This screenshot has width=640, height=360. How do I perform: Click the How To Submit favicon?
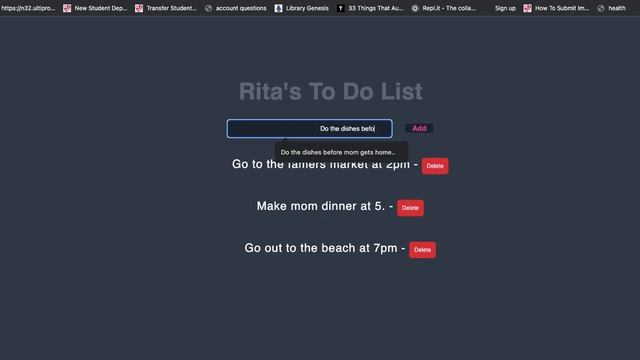point(527,8)
